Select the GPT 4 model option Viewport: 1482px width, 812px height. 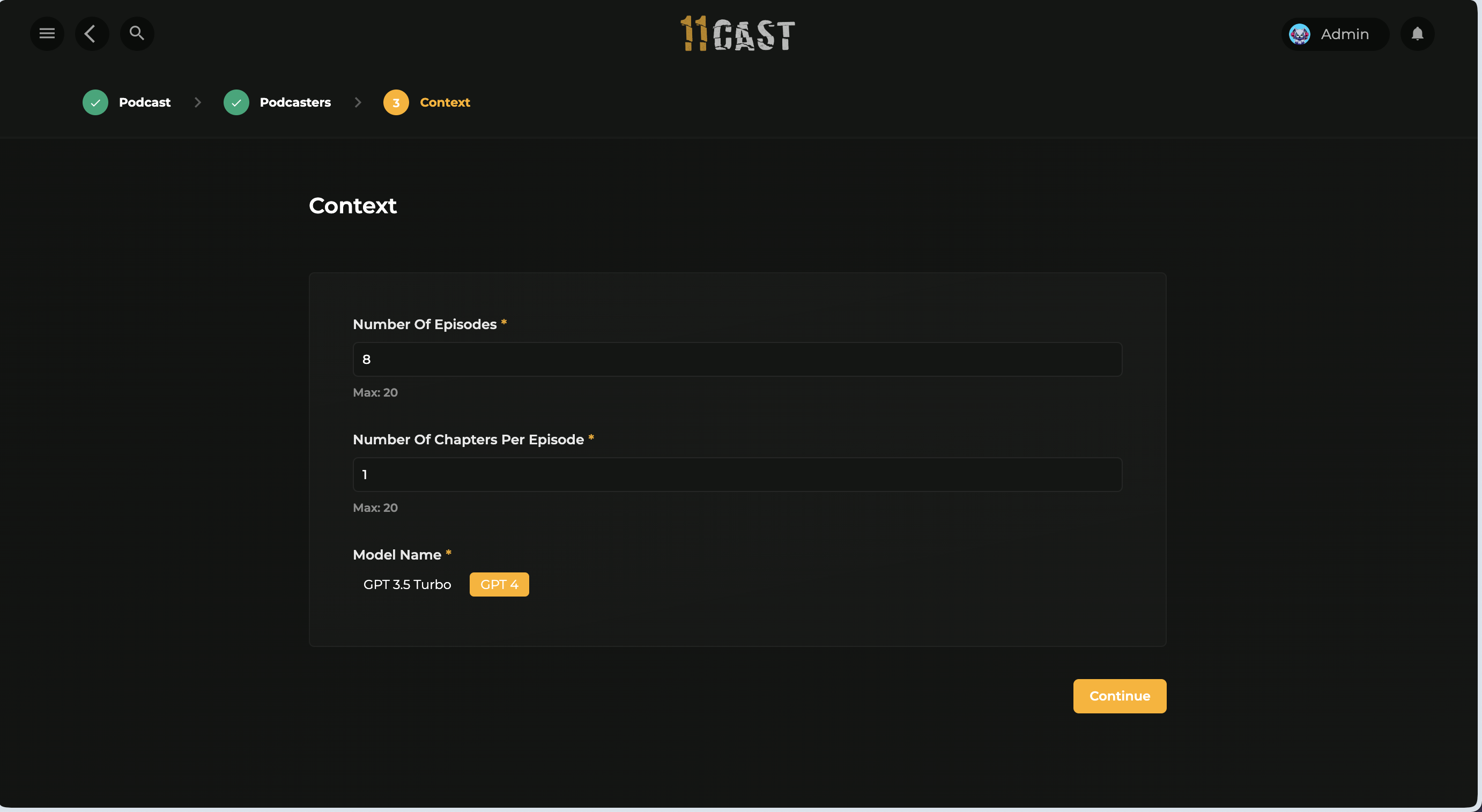tap(499, 584)
